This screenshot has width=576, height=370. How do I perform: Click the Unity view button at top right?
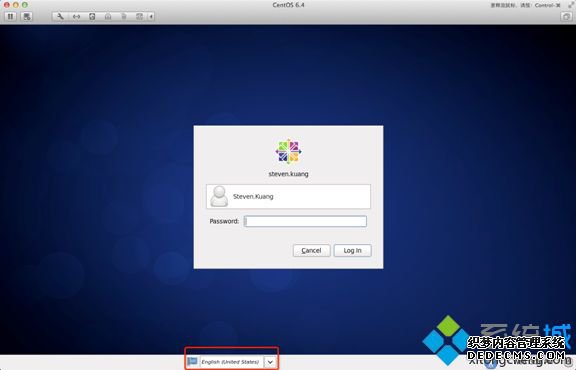point(566,17)
